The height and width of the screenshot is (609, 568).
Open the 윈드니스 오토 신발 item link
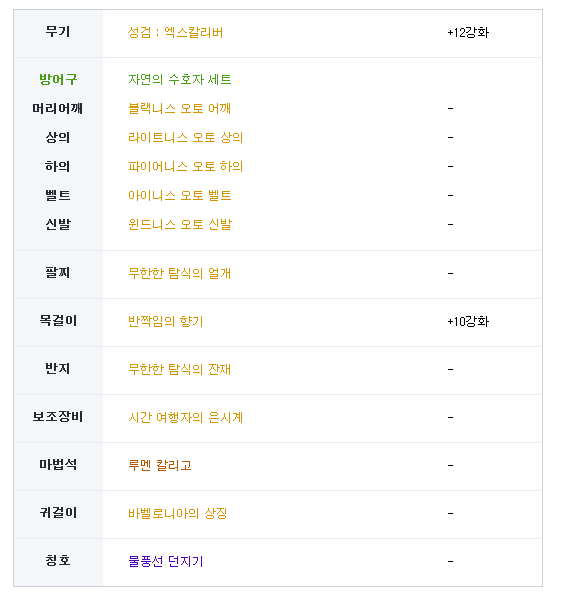180,224
